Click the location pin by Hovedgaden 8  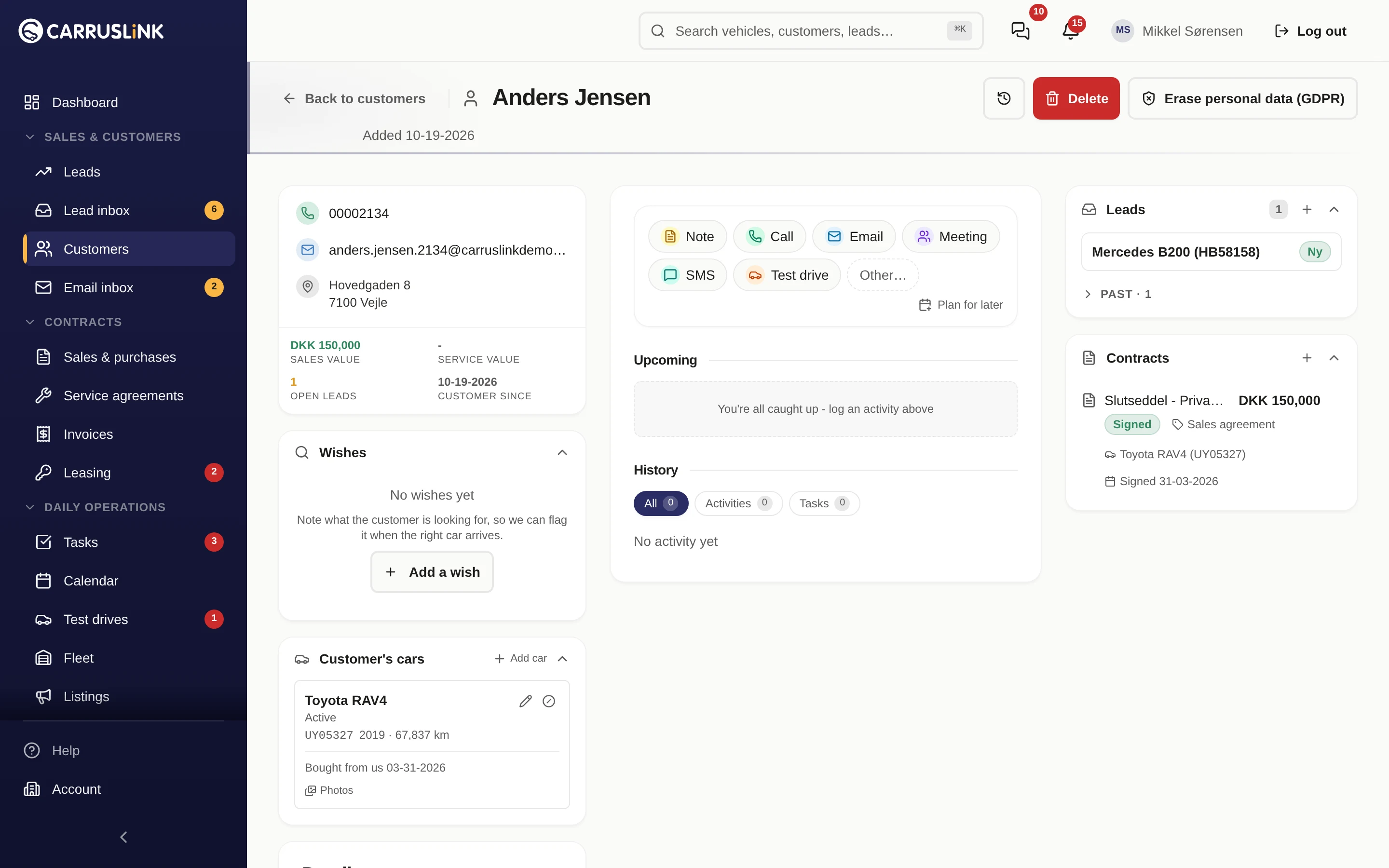point(308,286)
